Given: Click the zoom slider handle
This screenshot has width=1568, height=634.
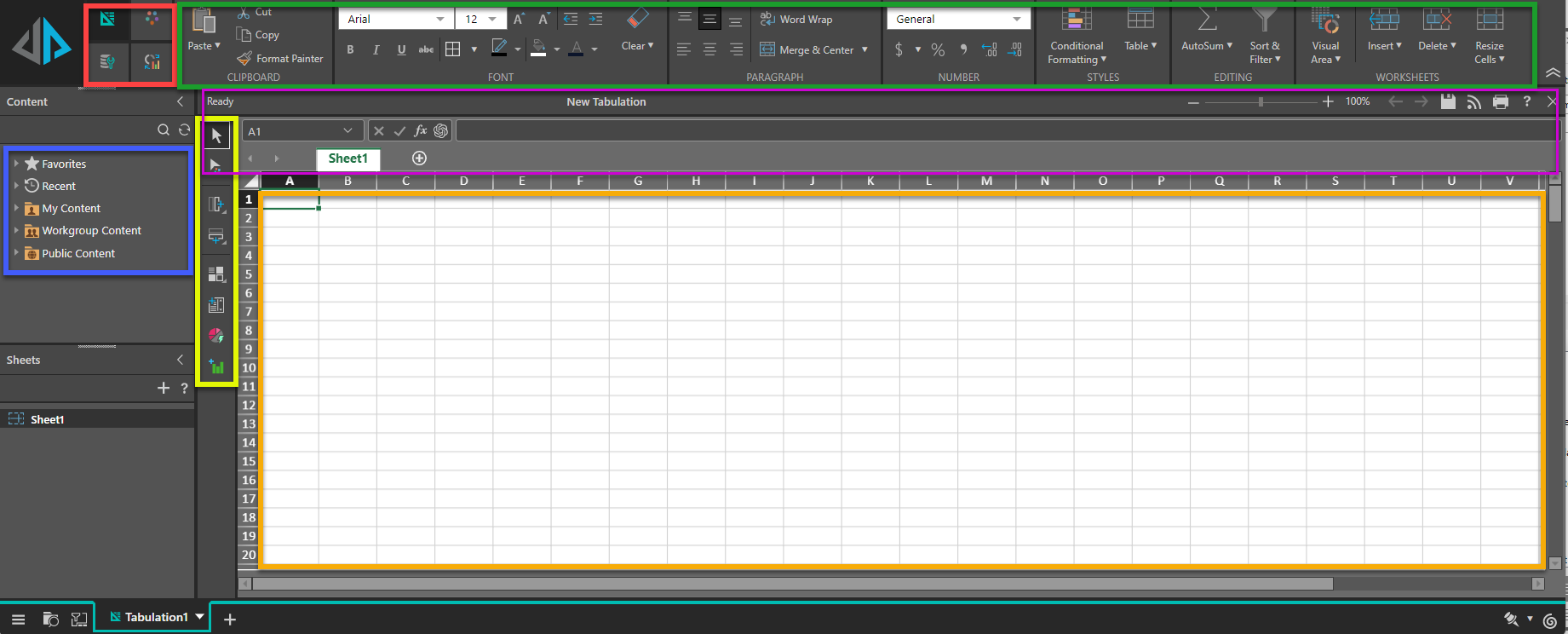Looking at the screenshot, I should (x=1261, y=102).
